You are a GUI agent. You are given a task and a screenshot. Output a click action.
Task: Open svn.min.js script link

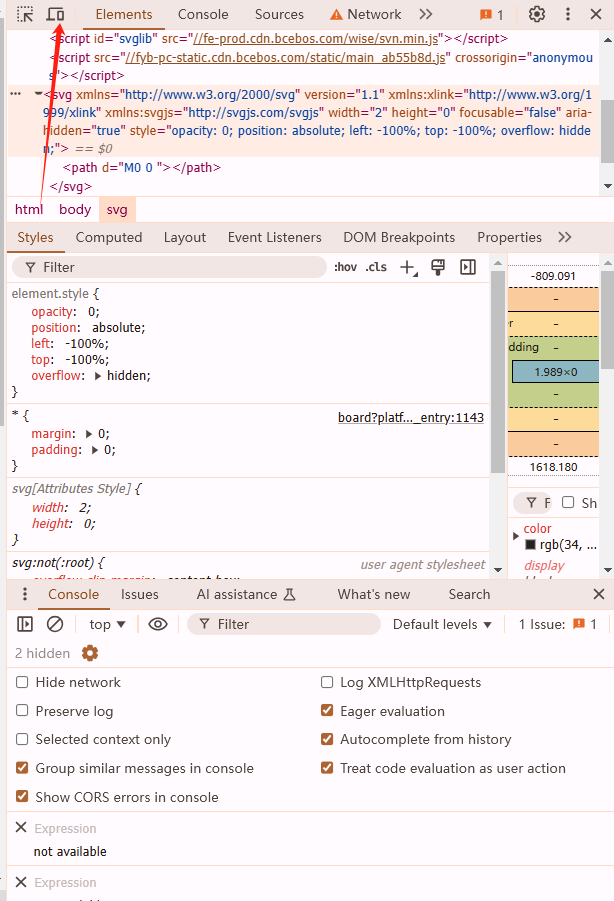[x=315, y=38]
